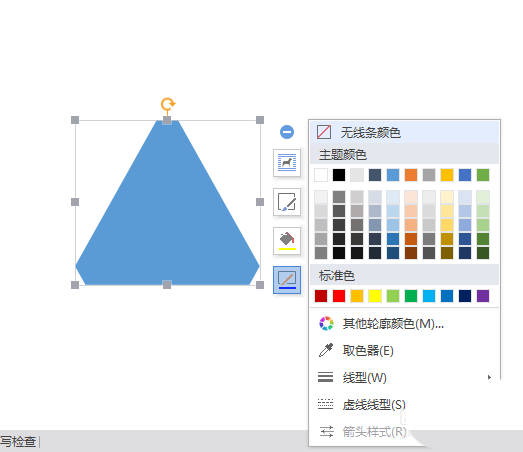This screenshot has height=452, width=523.
Task: Pick dark navy standard color swatch
Action: [x=465, y=296]
